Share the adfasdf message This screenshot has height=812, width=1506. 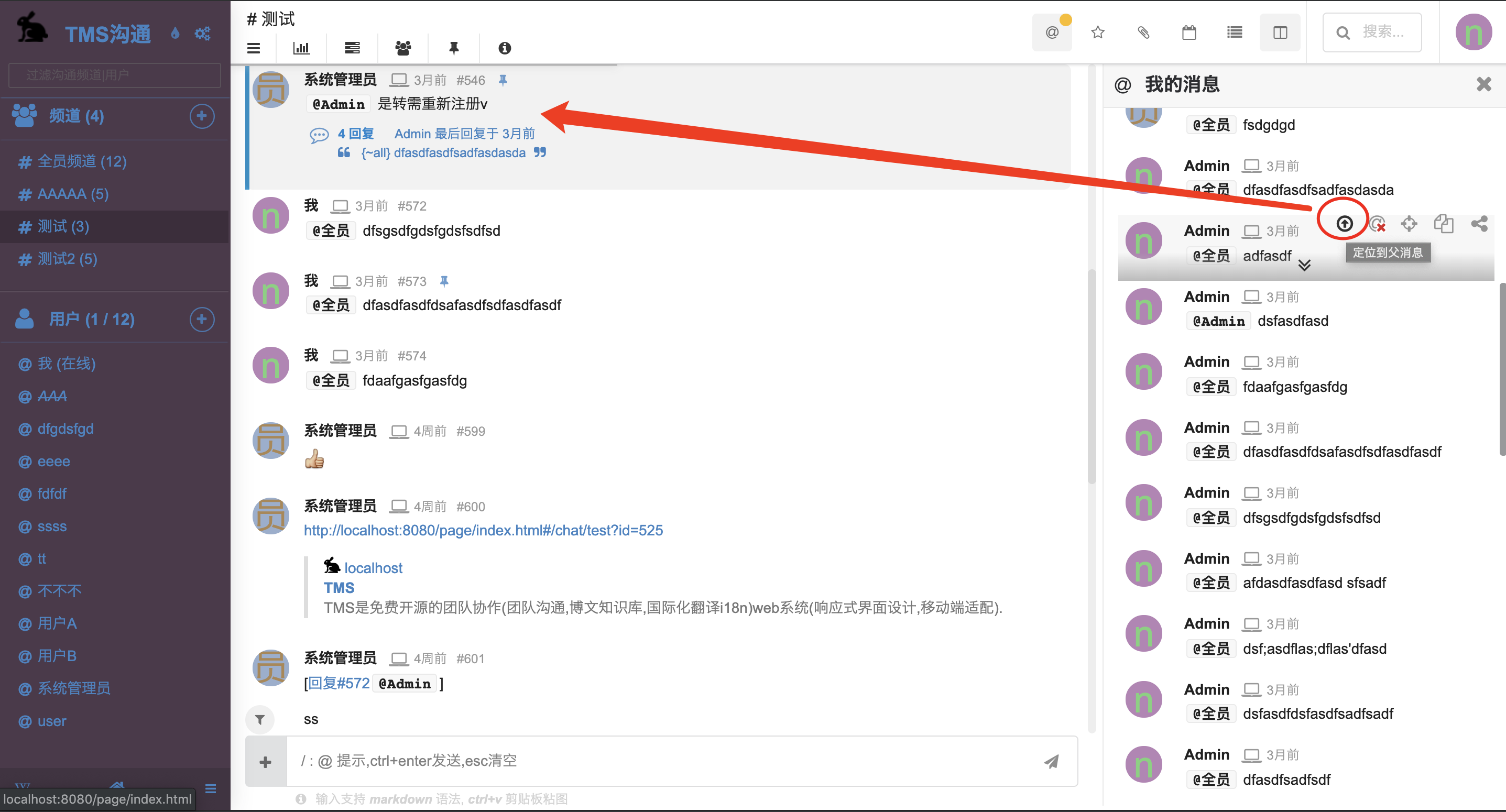click(x=1479, y=223)
